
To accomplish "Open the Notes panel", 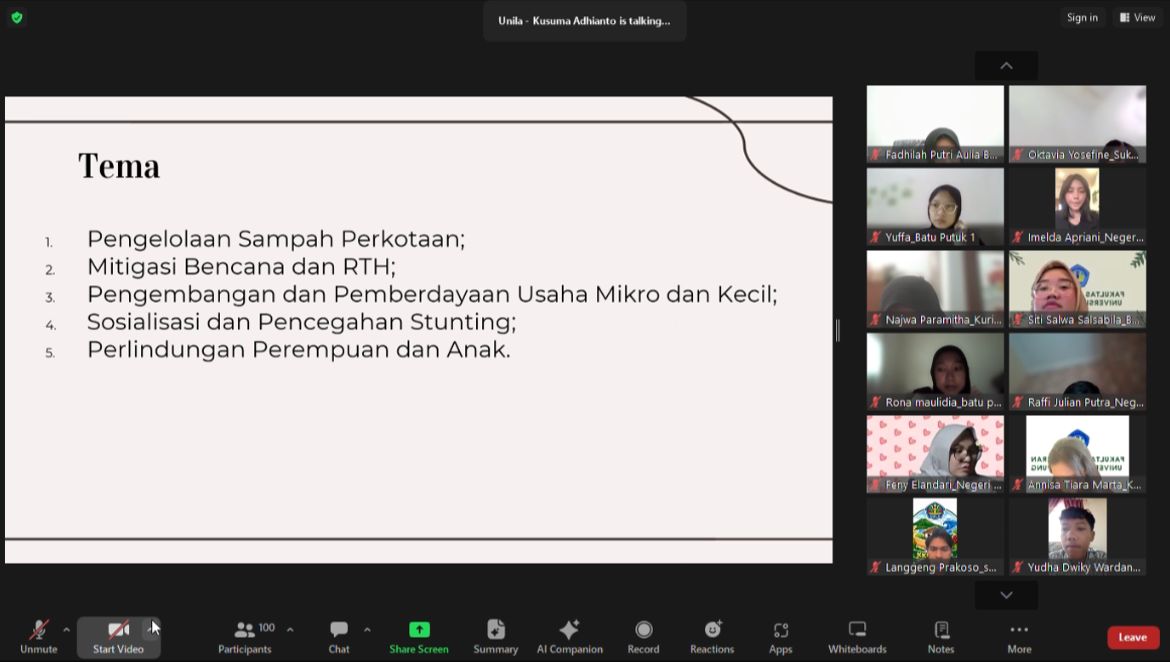I will pos(940,636).
